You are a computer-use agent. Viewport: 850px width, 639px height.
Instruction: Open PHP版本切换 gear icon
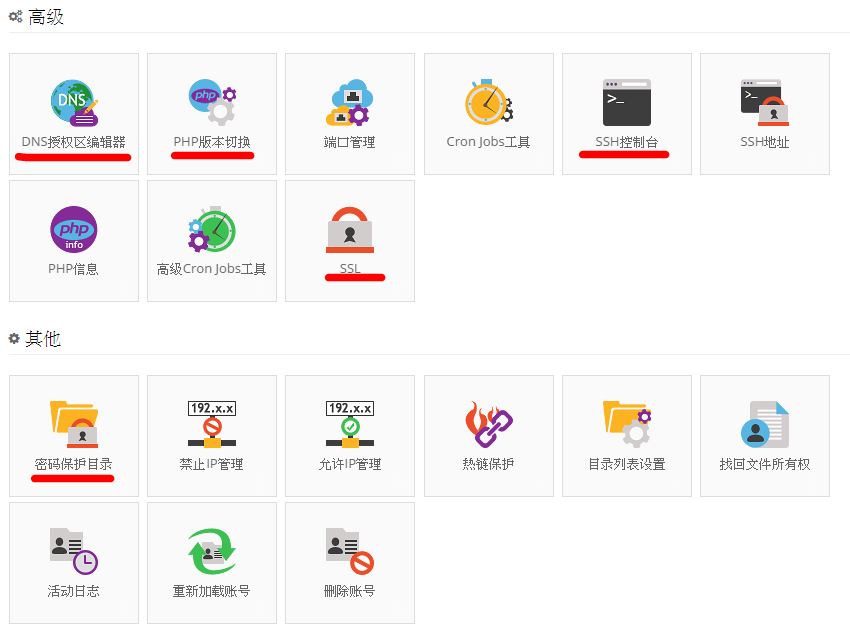pos(212,102)
